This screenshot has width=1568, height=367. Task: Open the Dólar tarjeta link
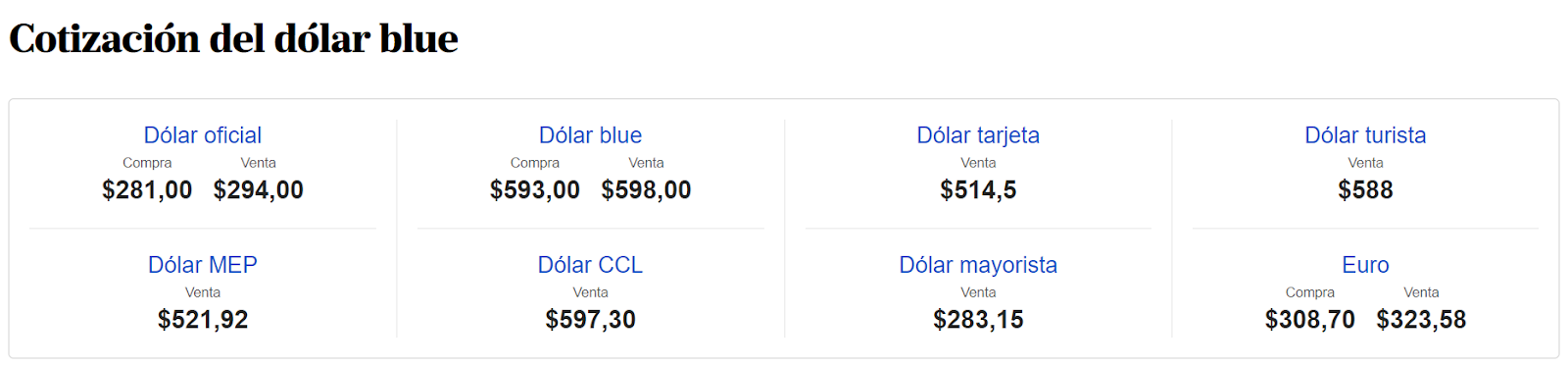coord(978,135)
